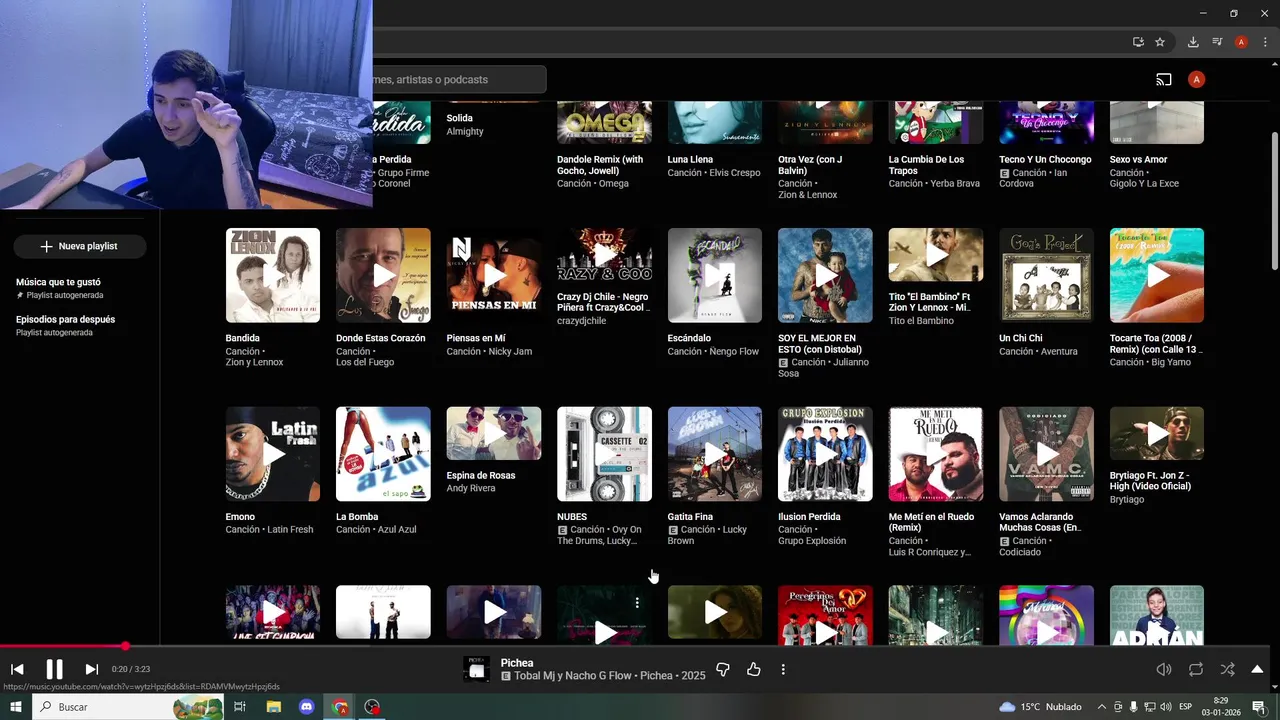Screen dimensions: 1280x720
Task: Open the Windows Start menu
Action: click(16, 707)
